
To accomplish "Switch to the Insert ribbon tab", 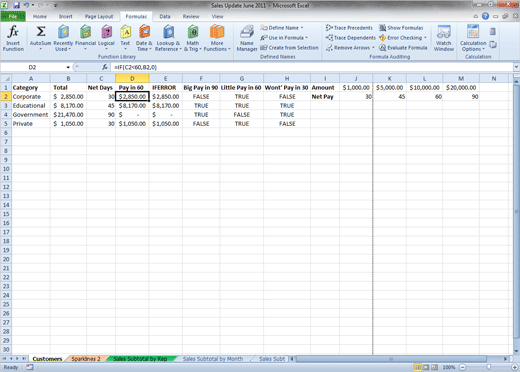I will [x=66, y=16].
